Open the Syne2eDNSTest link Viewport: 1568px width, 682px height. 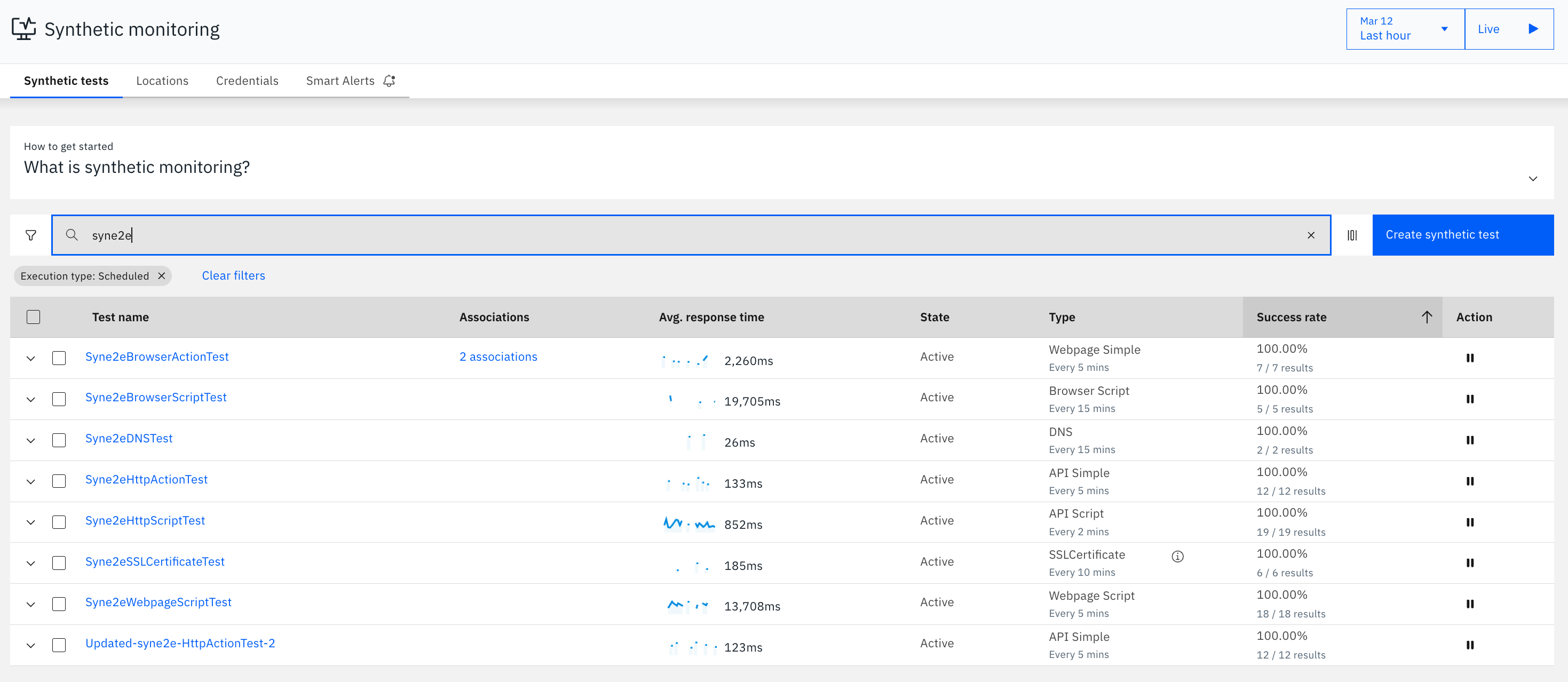point(129,438)
